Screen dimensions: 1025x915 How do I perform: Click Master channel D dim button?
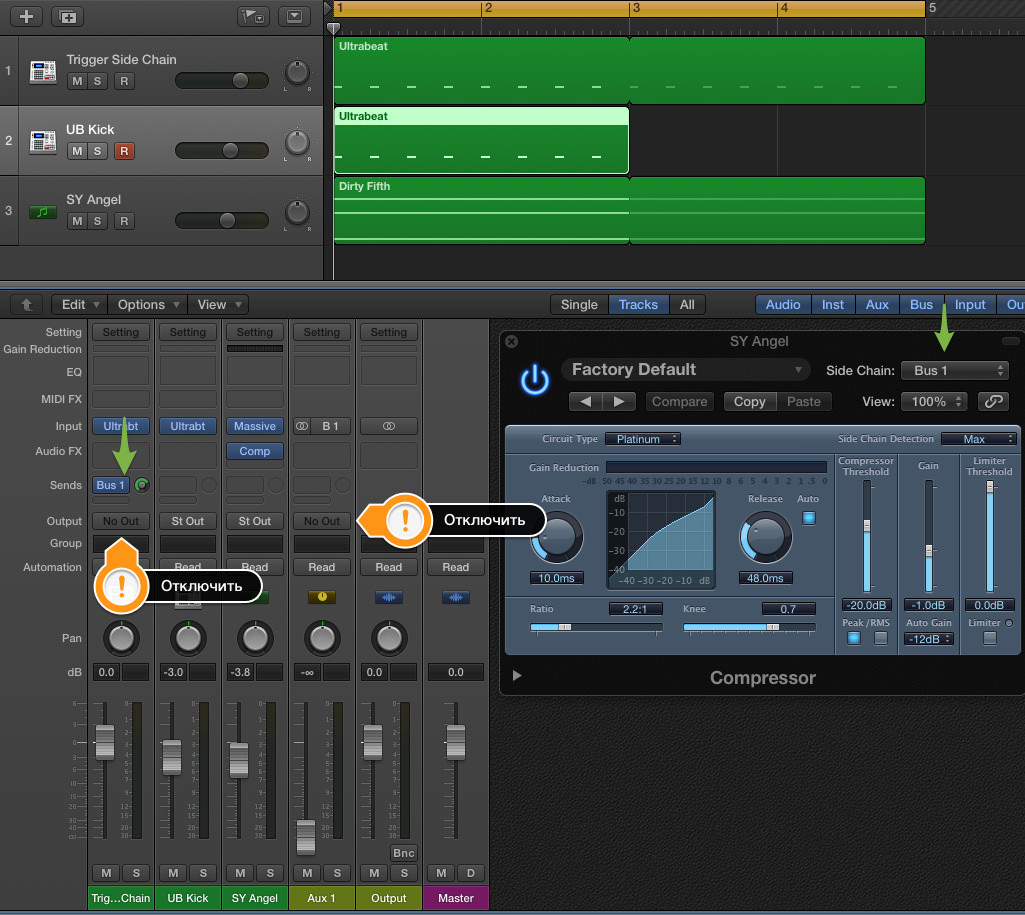471,873
